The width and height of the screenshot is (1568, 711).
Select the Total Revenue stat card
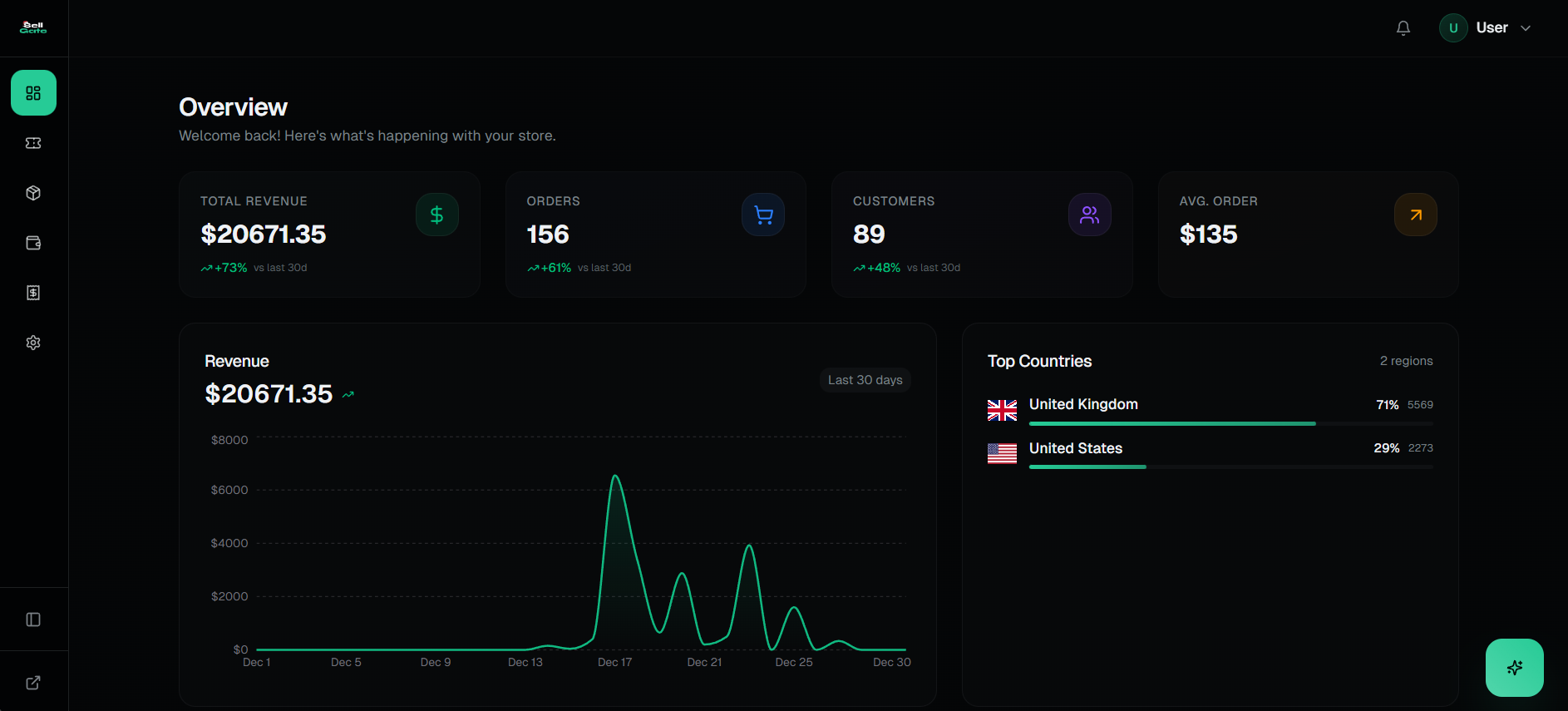329,235
